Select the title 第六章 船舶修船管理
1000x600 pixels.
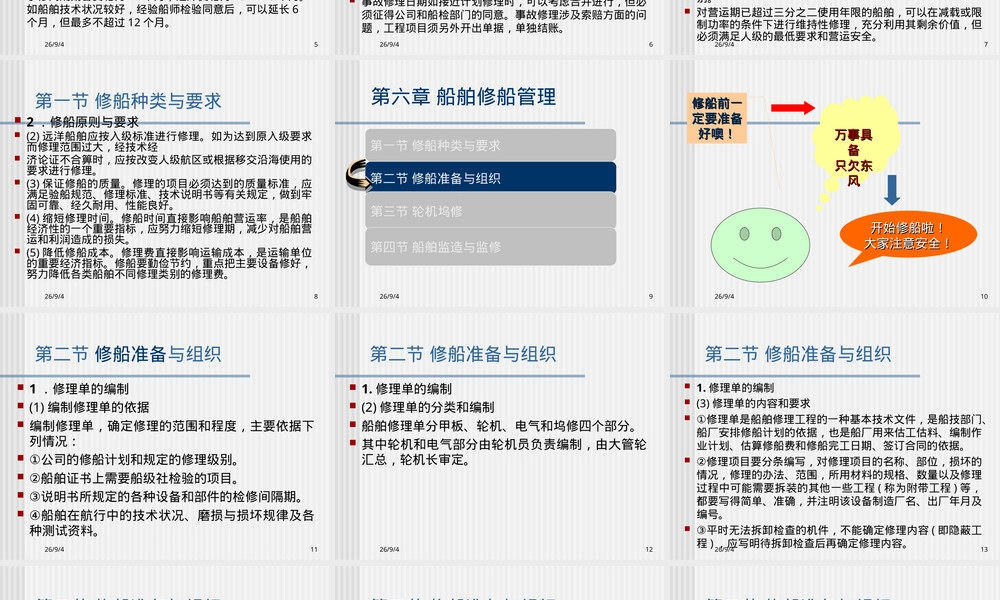coord(464,96)
